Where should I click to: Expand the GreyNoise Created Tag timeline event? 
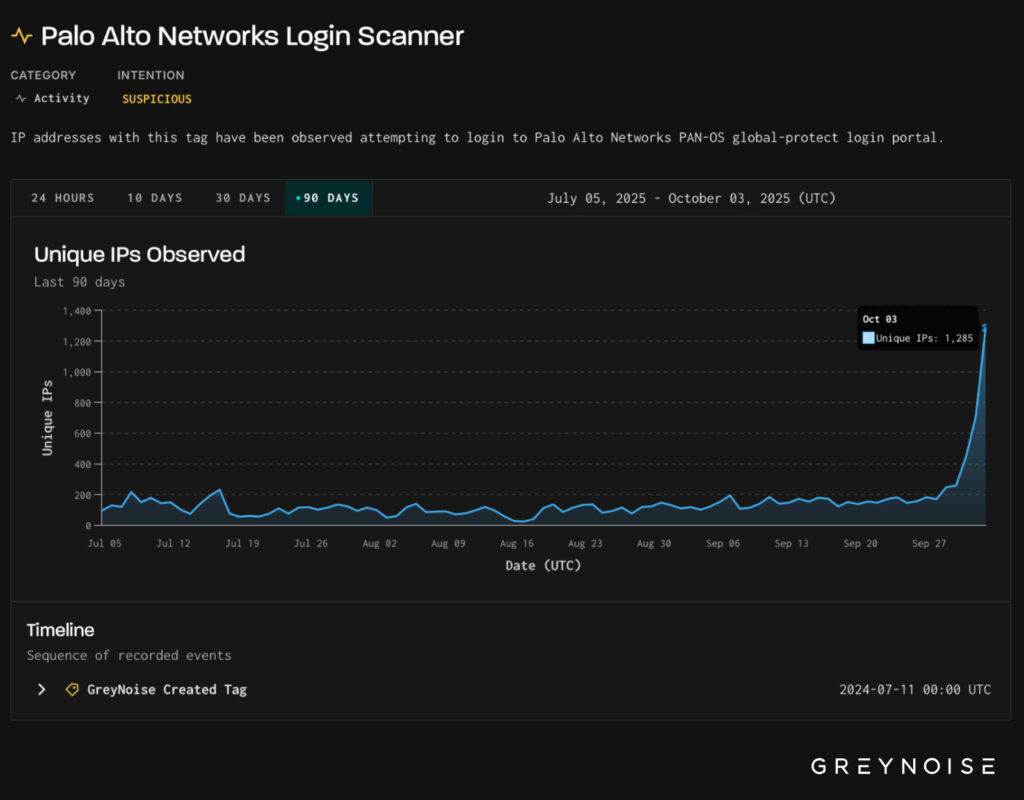pyautogui.click(x=41, y=689)
